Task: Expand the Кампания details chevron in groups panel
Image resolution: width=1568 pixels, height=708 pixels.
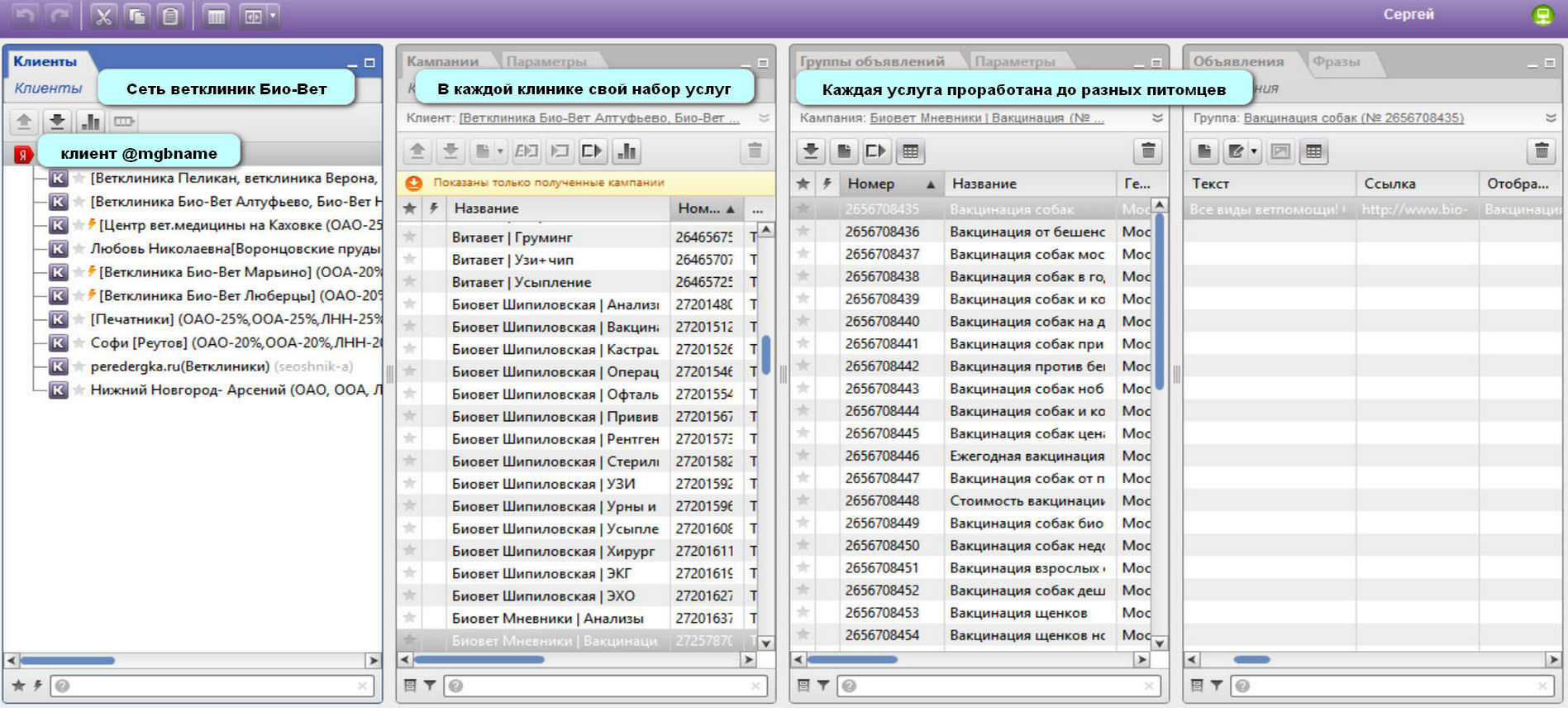Action: 1157,118
